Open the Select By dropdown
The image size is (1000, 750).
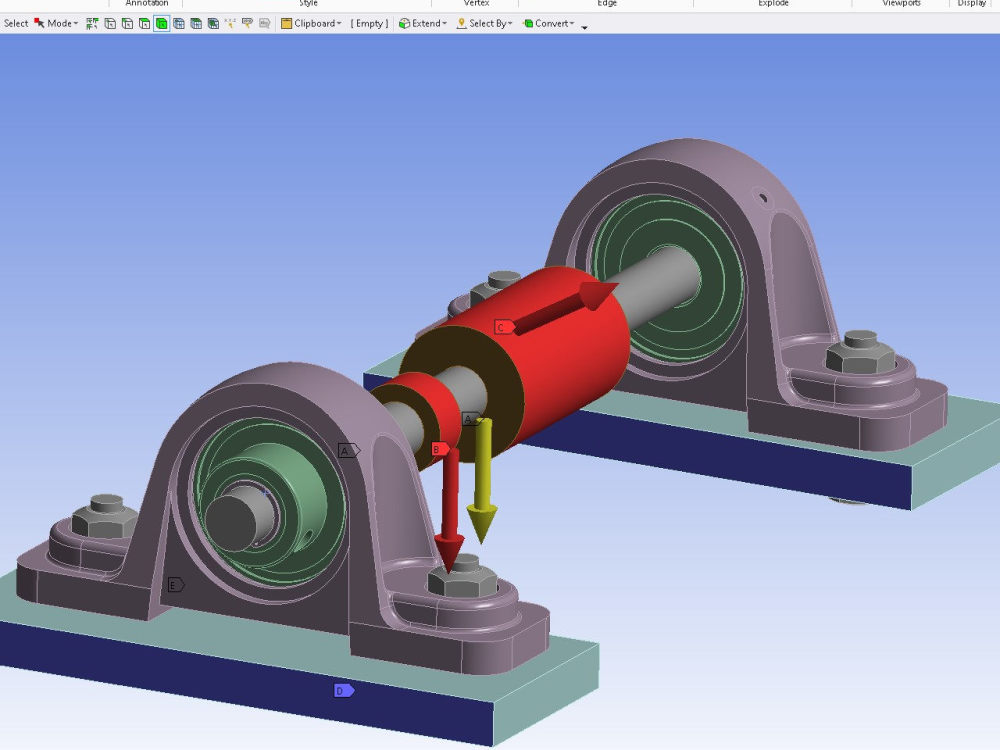coord(485,24)
